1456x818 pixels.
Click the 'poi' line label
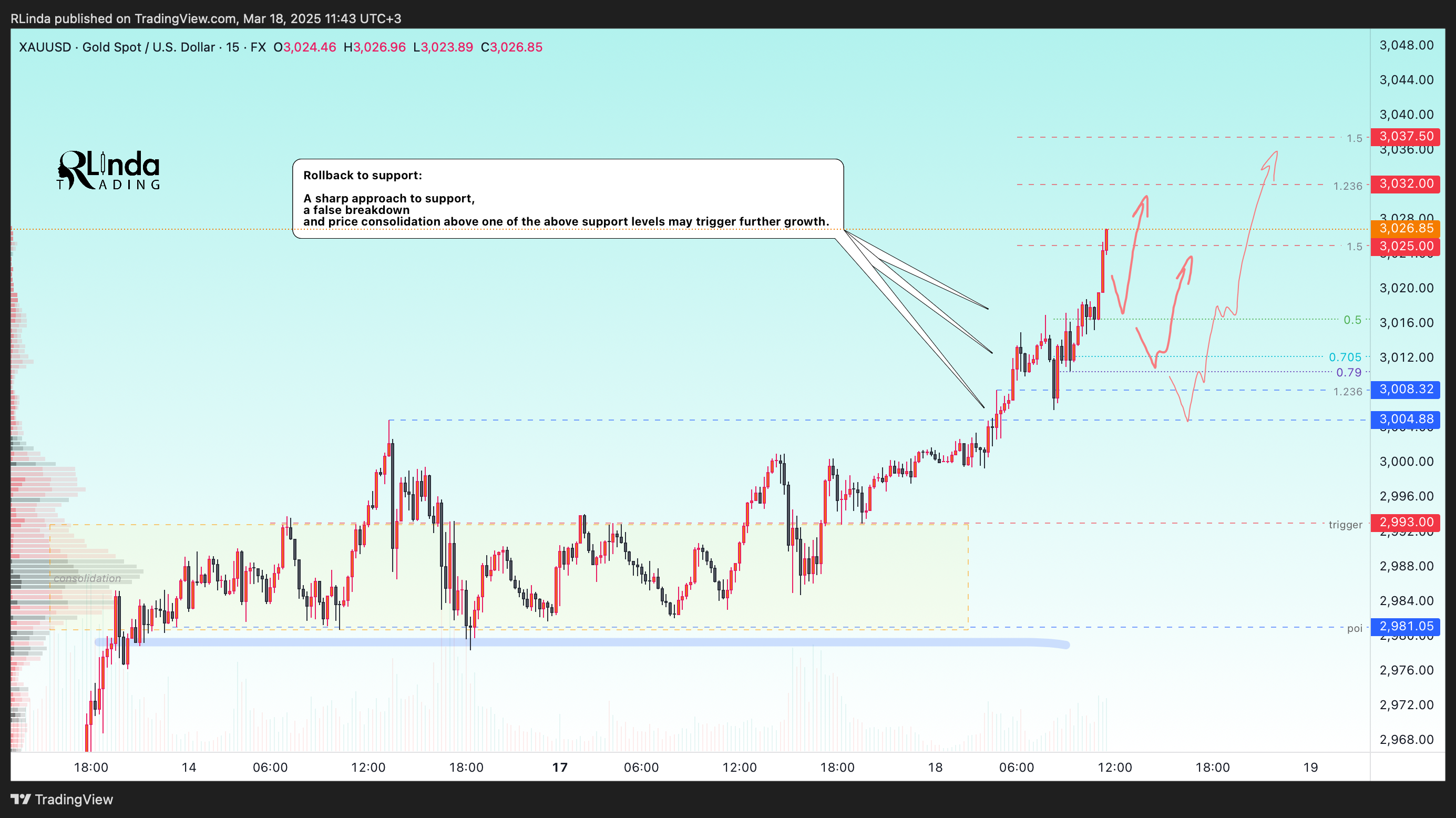[x=1354, y=628]
